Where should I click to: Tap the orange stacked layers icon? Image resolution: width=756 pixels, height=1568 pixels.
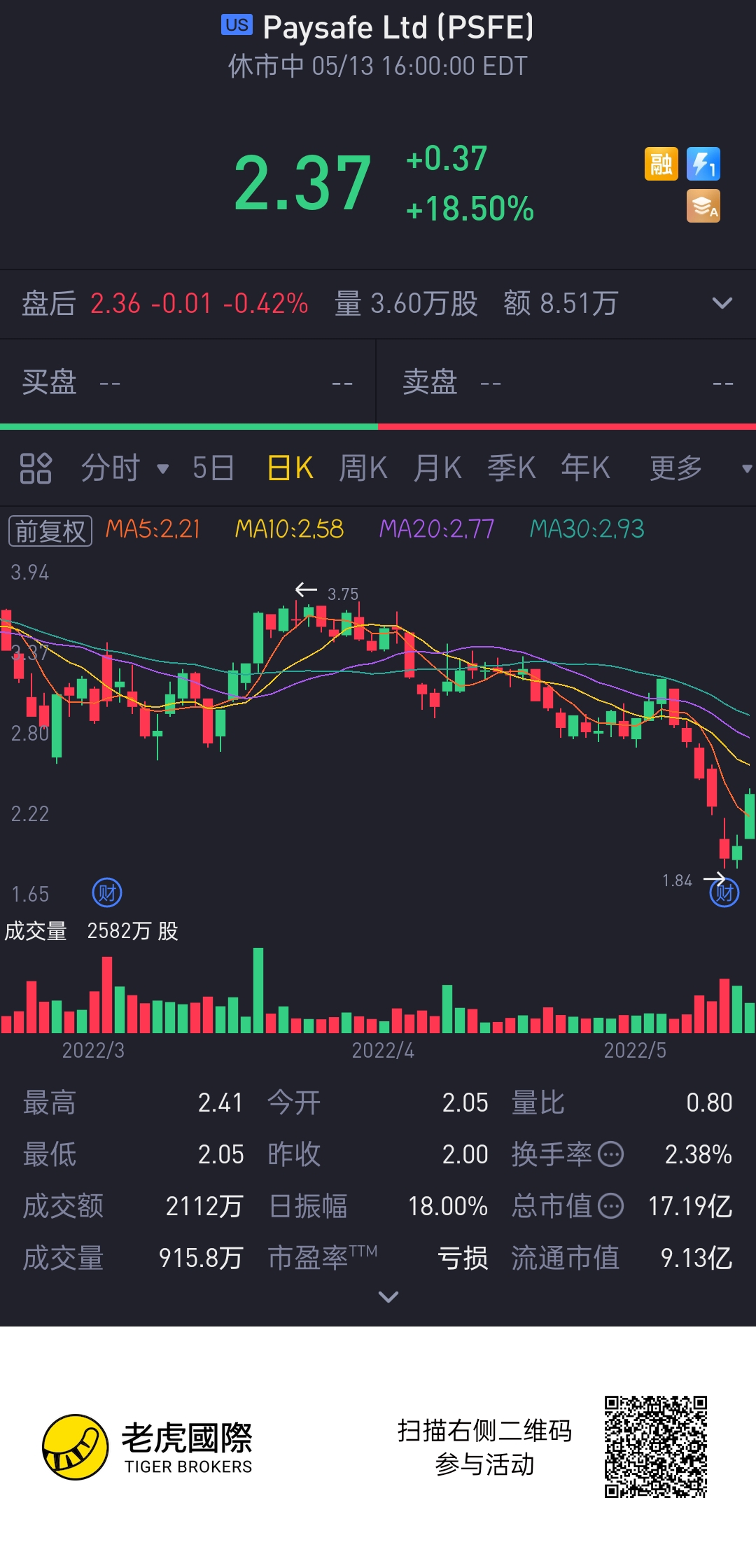pos(703,206)
